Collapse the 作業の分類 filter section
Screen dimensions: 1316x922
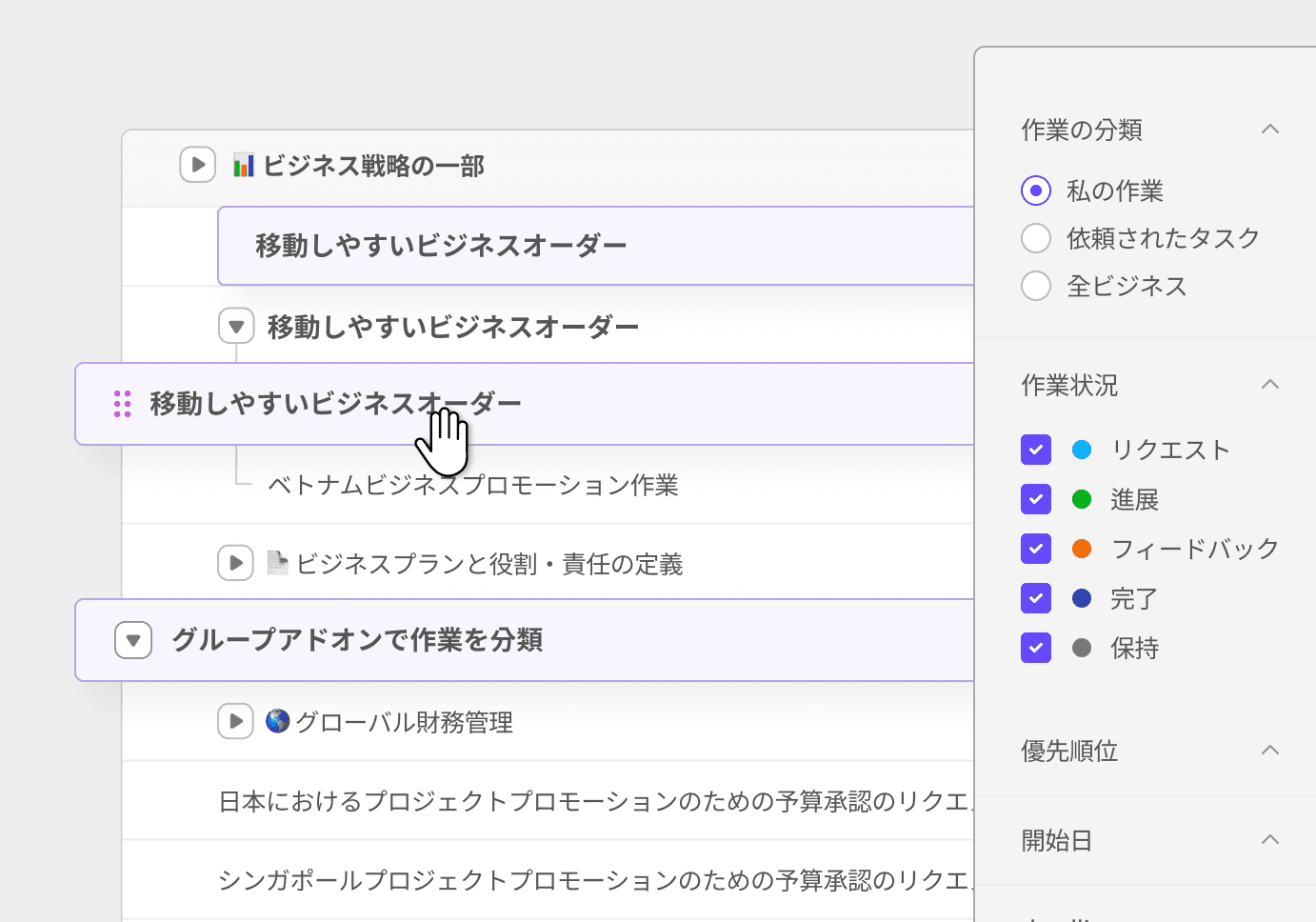(1269, 130)
